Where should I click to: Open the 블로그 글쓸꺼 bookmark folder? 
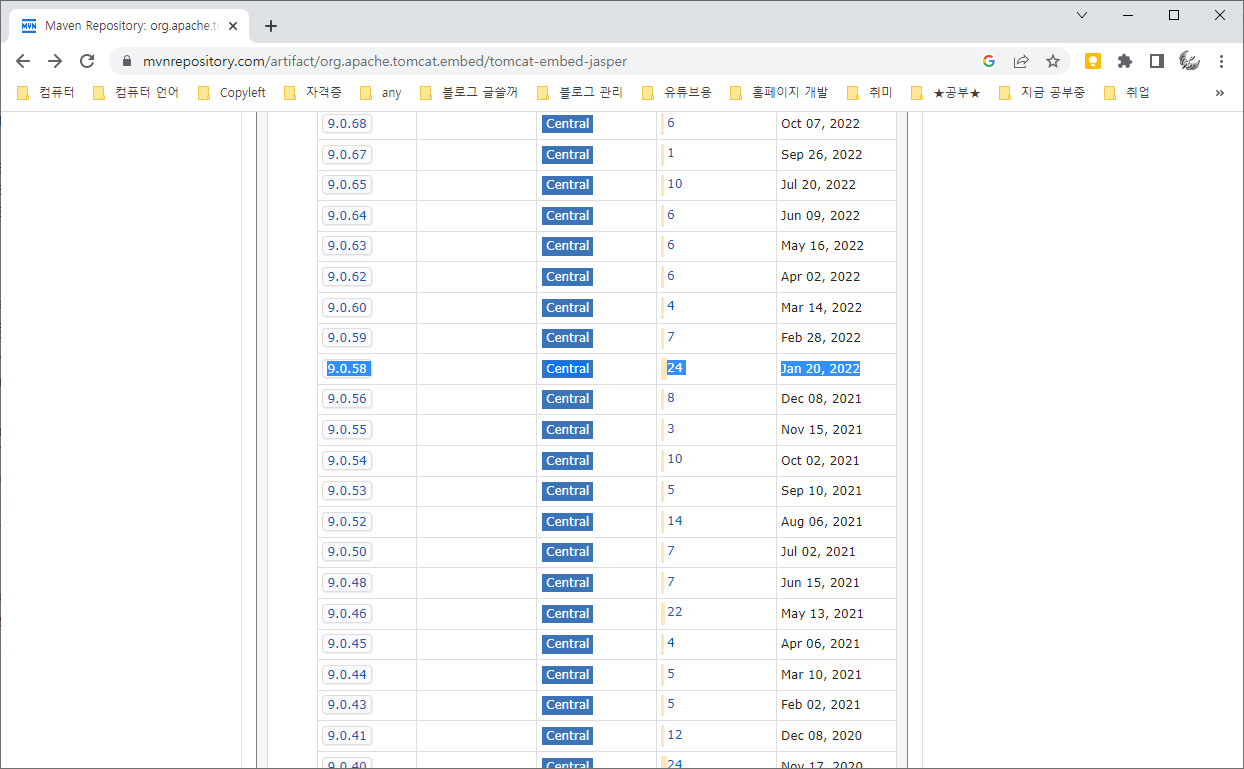pyautogui.click(x=469, y=92)
